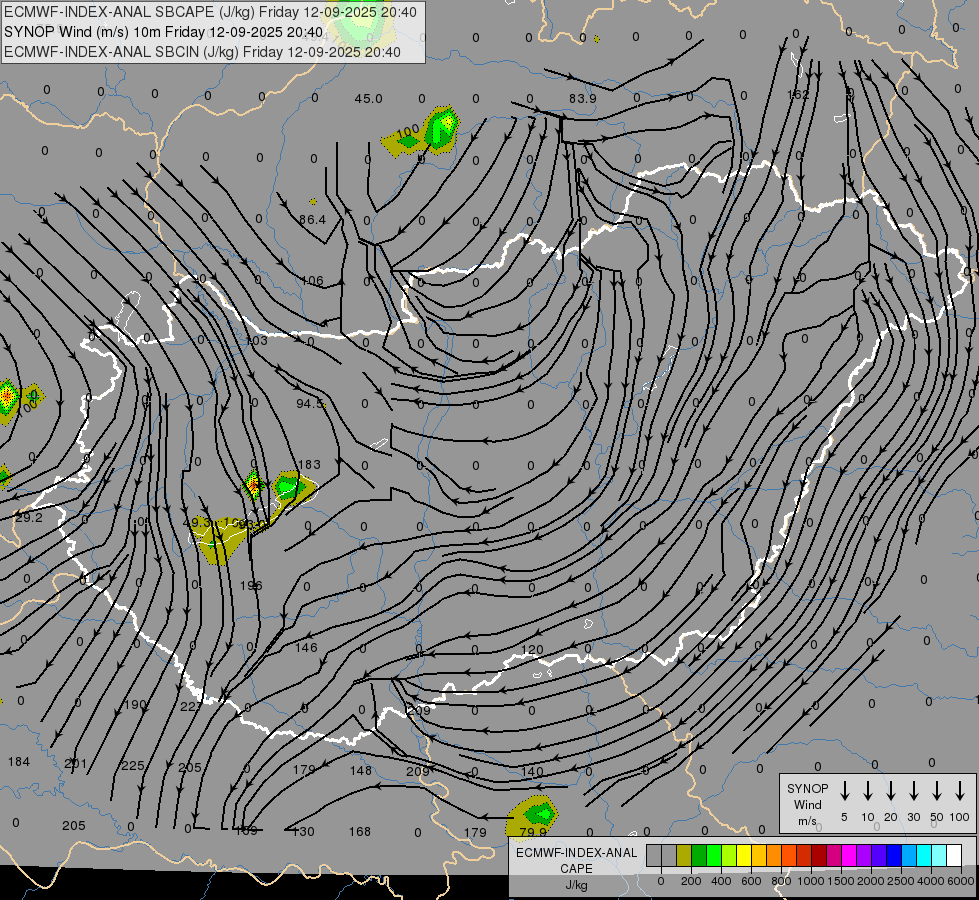Screen dimensions: 979x900
Task: Click the 100 m/s wind arrow in legend
Action: point(960,791)
